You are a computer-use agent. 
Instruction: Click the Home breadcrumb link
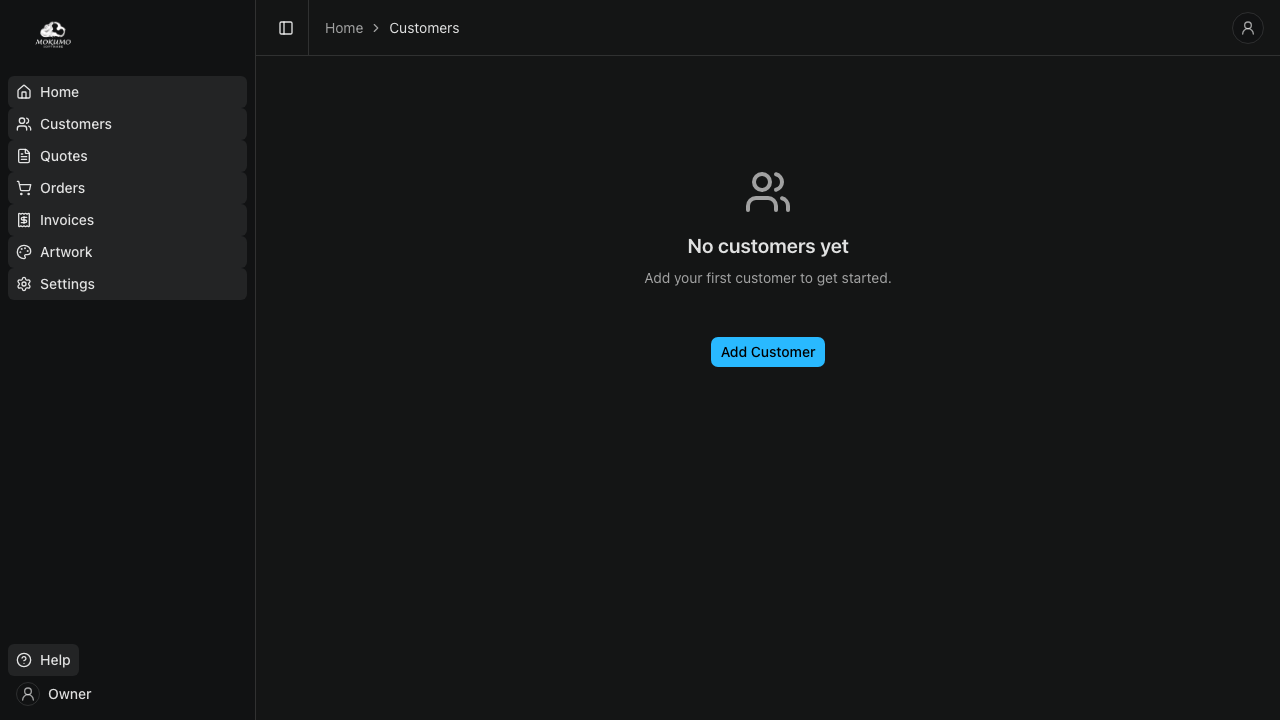tap(344, 28)
